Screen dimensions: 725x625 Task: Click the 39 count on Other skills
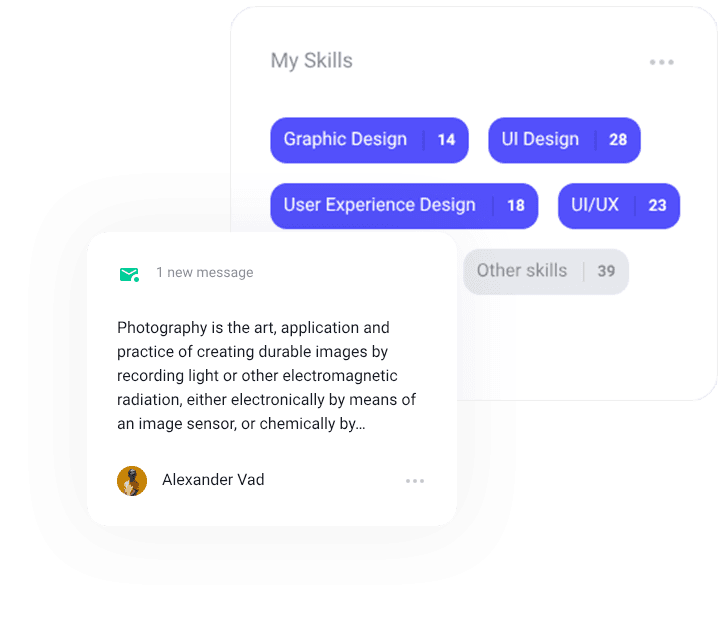[606, 272]
